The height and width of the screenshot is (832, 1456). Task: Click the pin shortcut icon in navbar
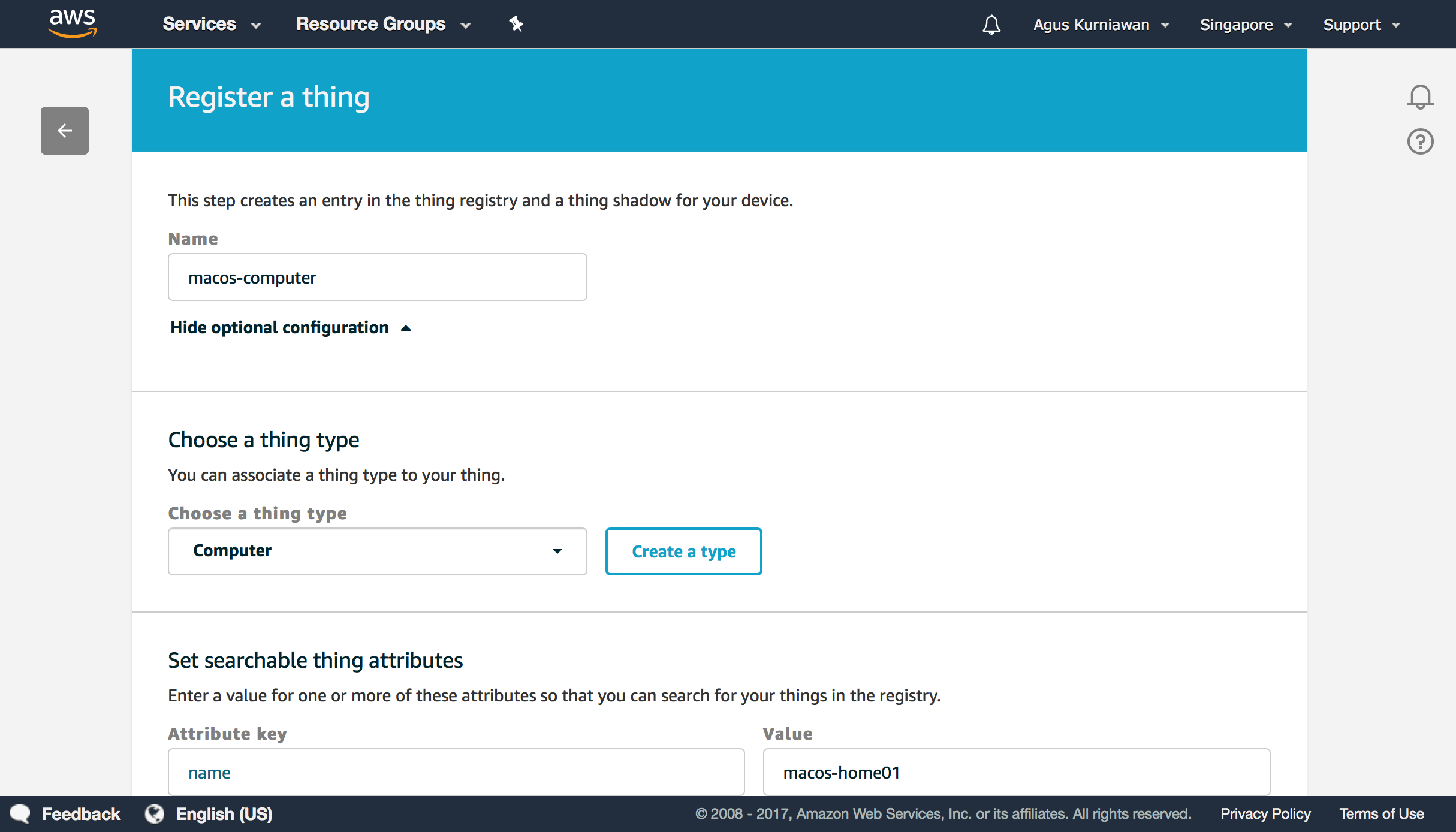click(516, 24)
